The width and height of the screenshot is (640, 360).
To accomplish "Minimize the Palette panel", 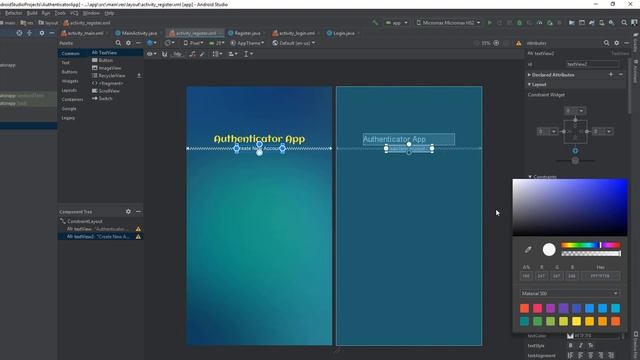I will click(x=138, y=43).
